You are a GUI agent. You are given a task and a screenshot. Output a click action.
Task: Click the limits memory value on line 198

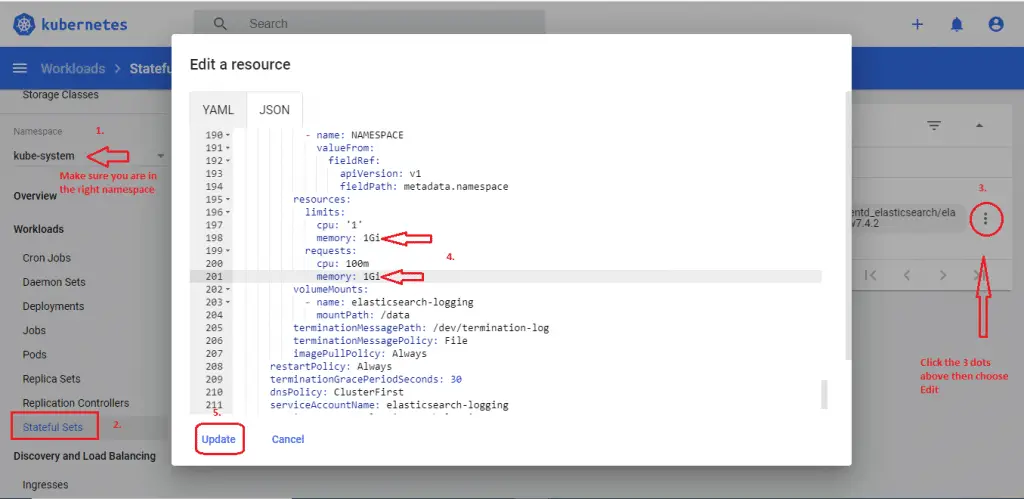[371, 238]
